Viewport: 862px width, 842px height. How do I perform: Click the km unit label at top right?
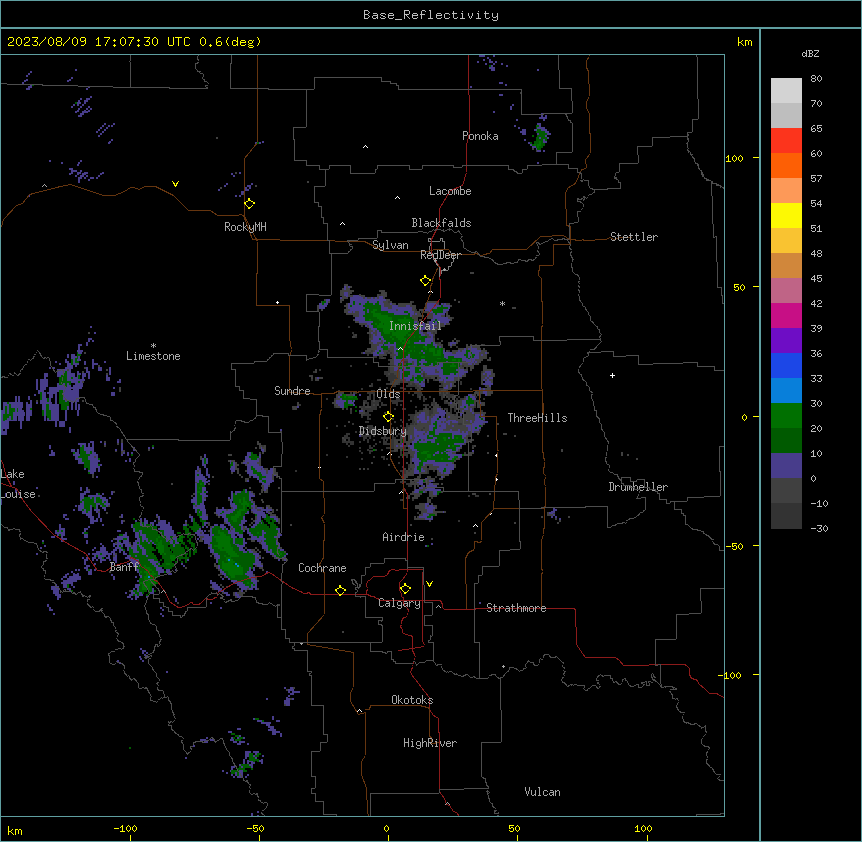click(x=745, y=42)
